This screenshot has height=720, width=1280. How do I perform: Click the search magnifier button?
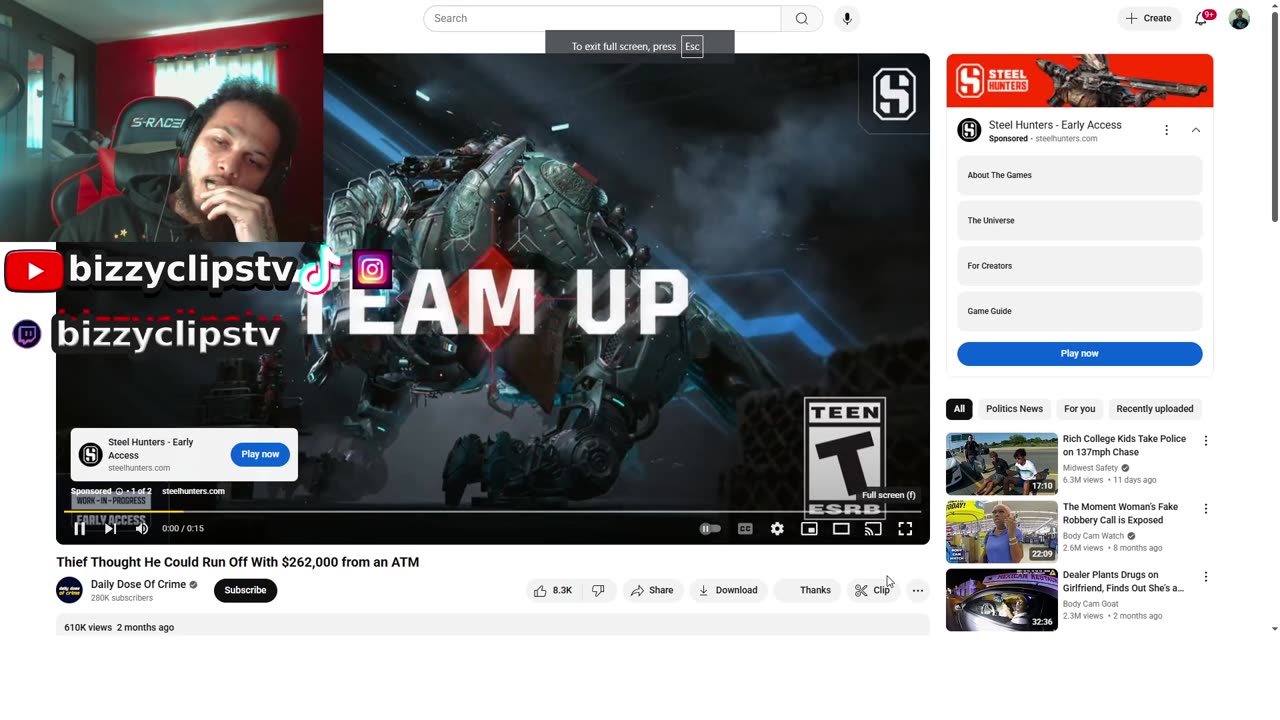[802, 18]
